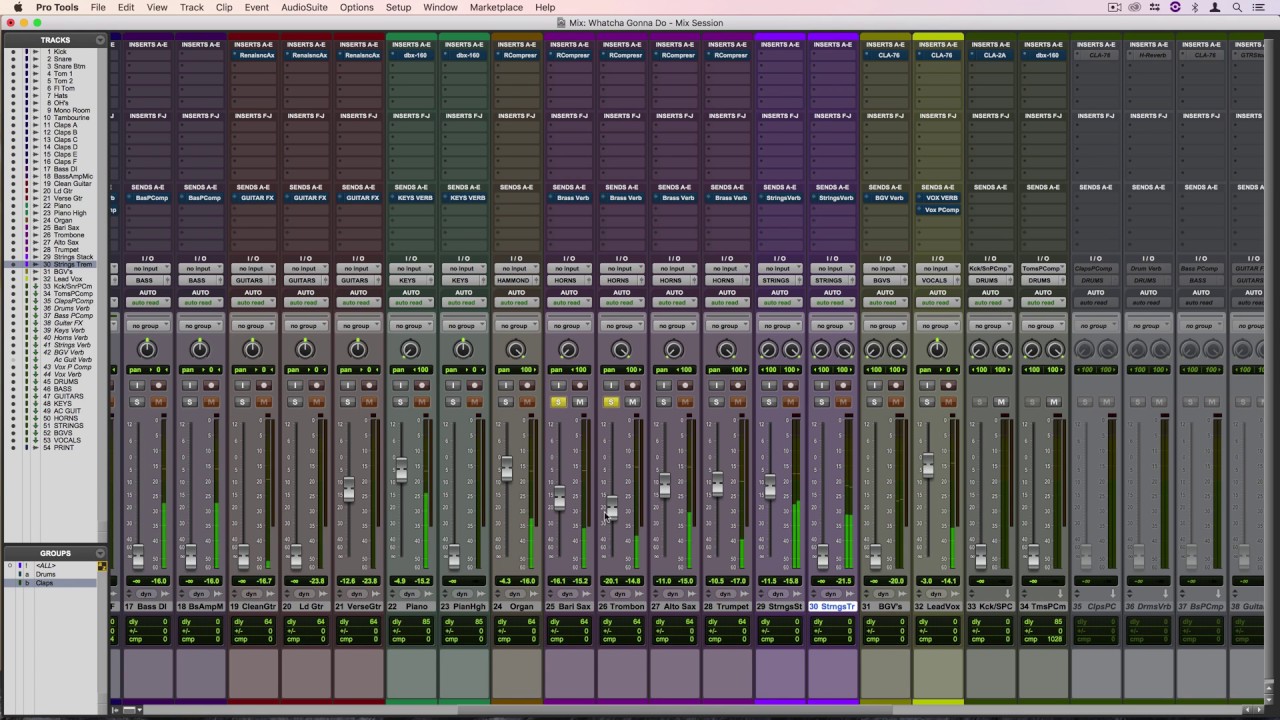Open the Vox PComp send on LeadVox
1280x720 pixels.
click(x=938, y=210)
